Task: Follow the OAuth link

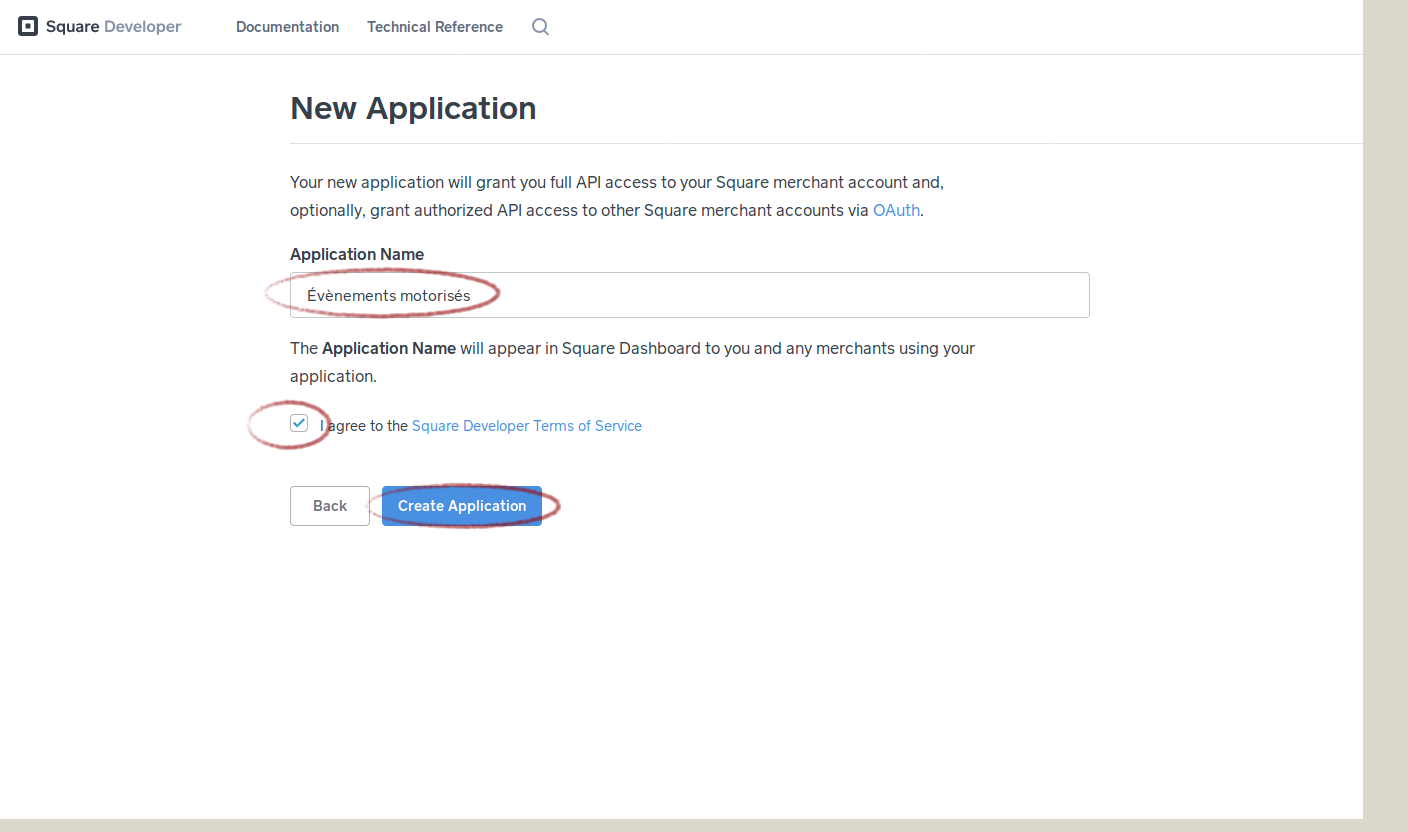Action: [896, 211]
